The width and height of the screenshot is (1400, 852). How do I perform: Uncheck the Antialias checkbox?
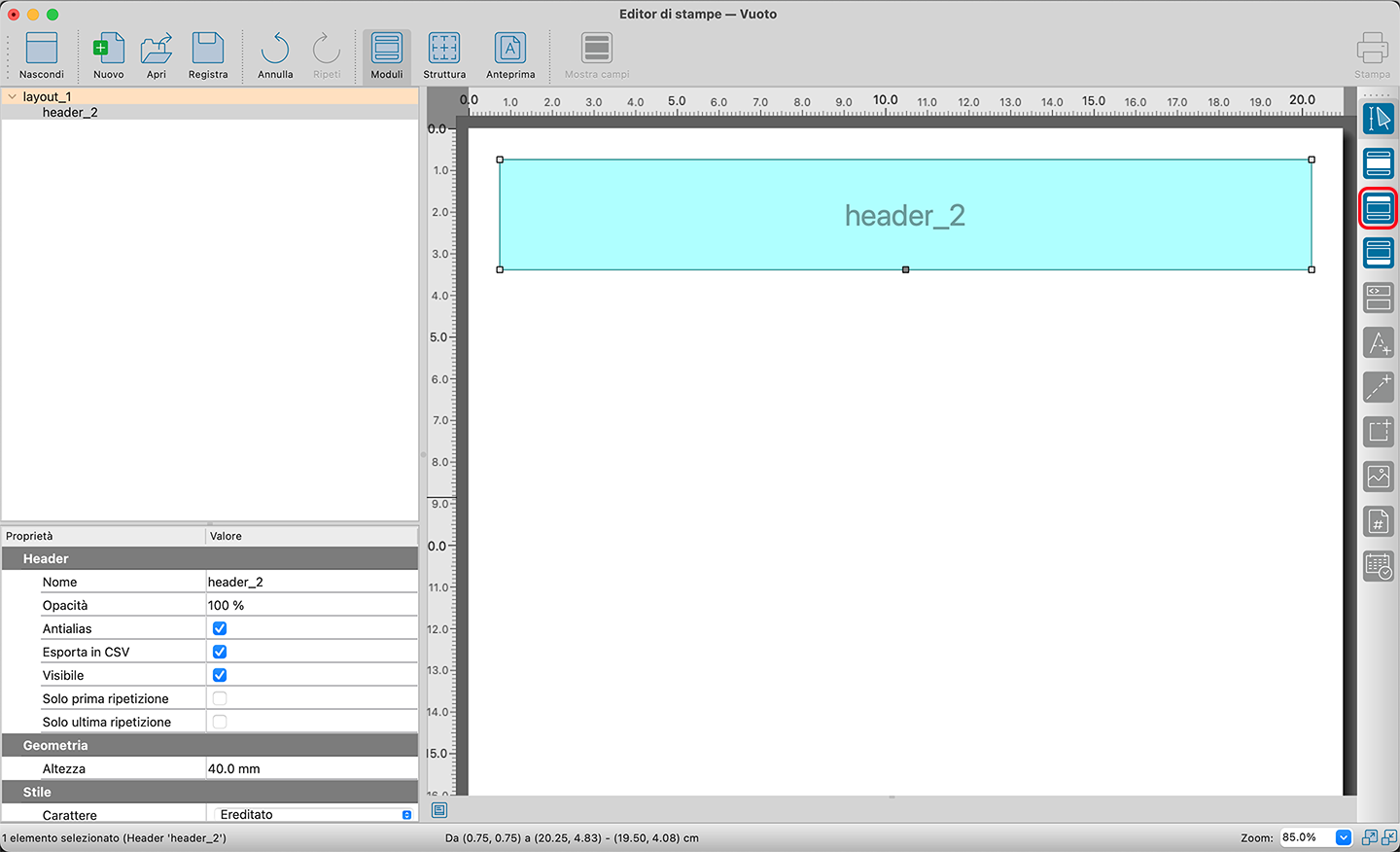(220, 628)
